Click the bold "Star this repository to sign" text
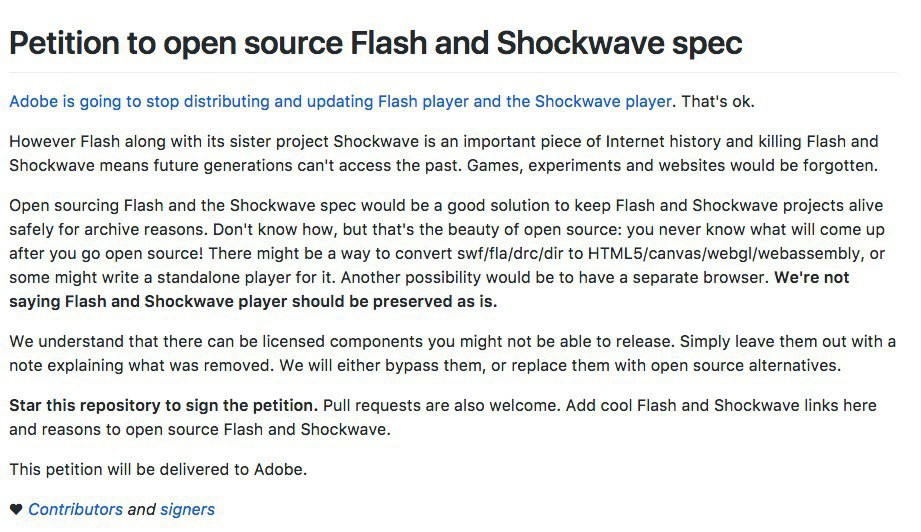The image size is (921, 532). coord(163,406)
